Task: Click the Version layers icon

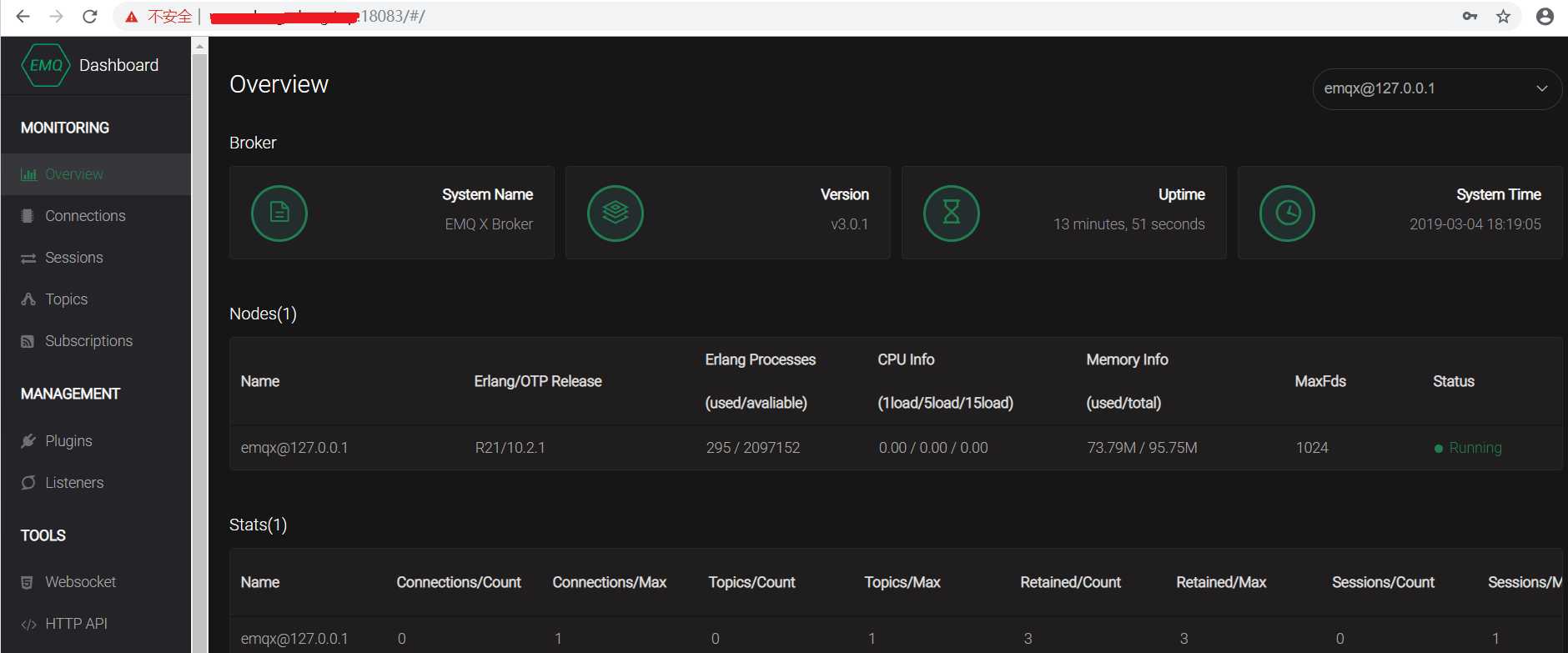Action: (616, 213)
